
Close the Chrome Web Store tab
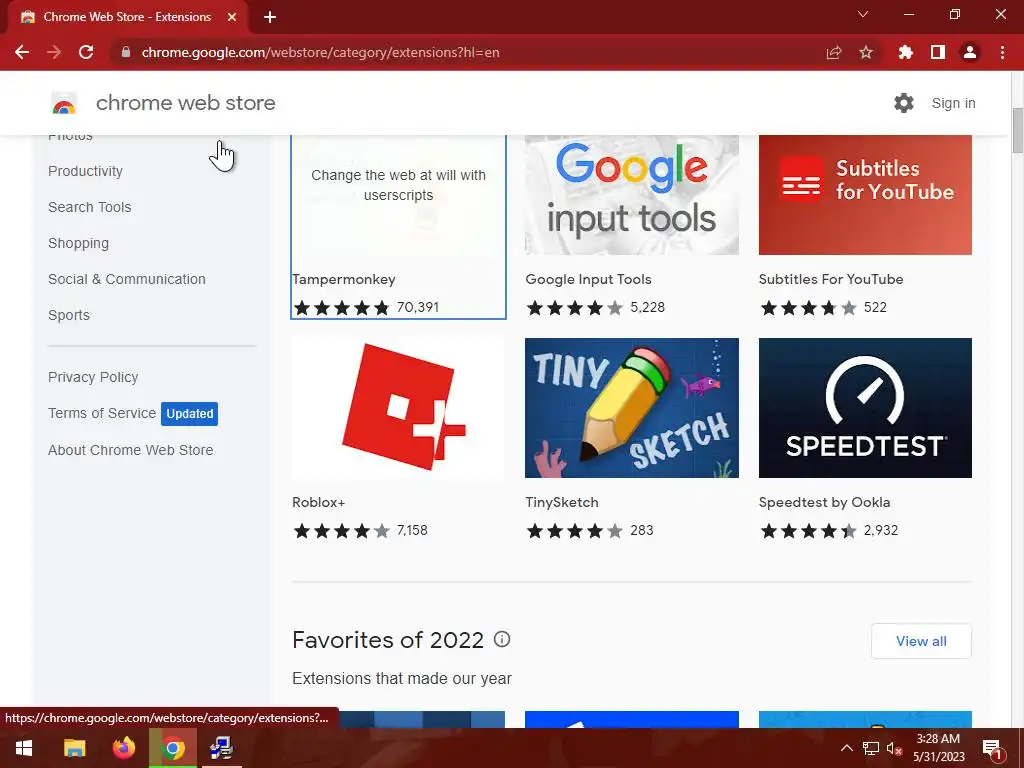coord(232,17)
